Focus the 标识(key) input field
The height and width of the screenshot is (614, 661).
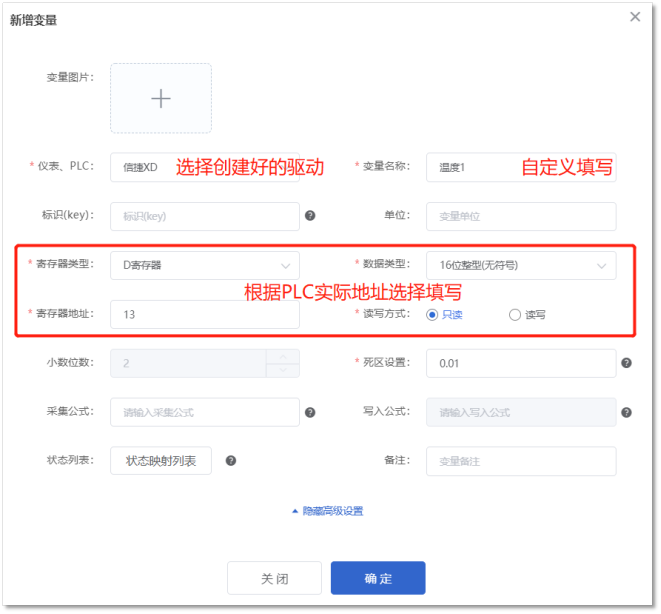pos(205,216)
